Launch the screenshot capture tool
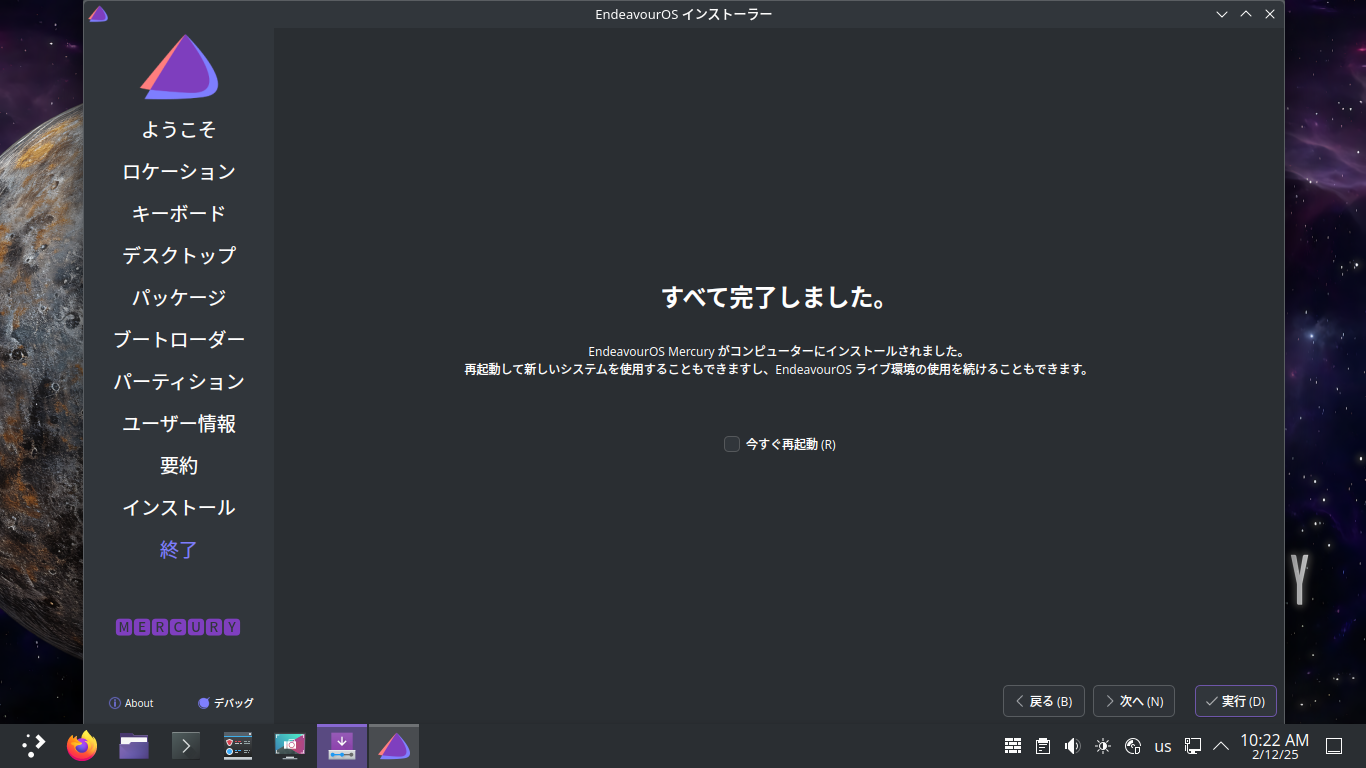 (290, 746)
